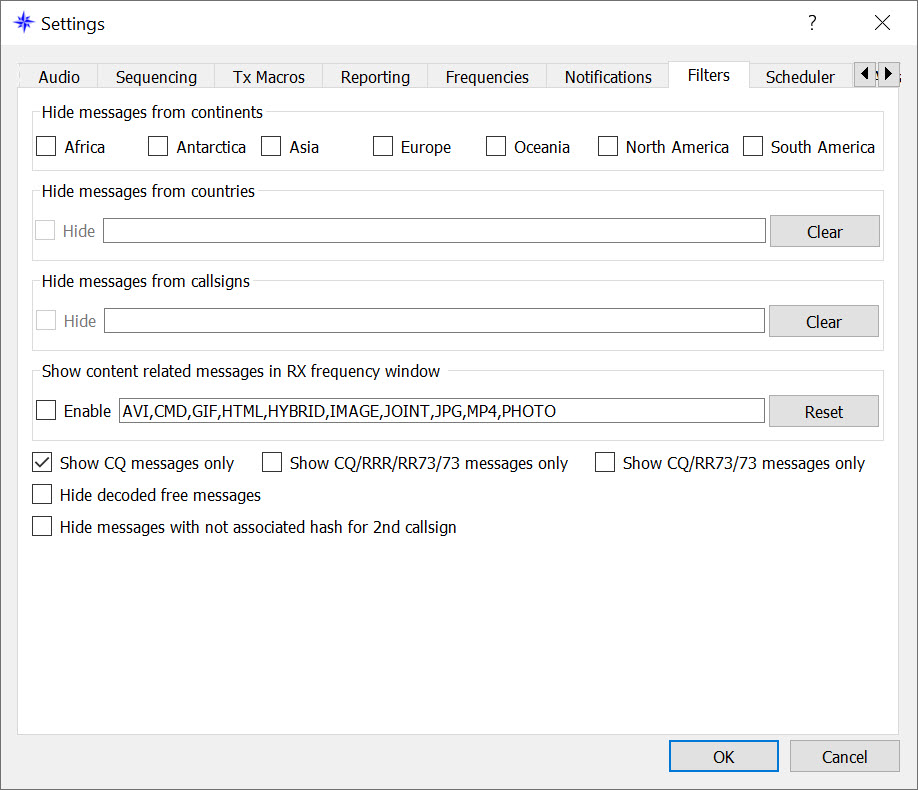918x790 pixels.
Task: Switch to the Audio tab
Action: [x=59, y=77]
